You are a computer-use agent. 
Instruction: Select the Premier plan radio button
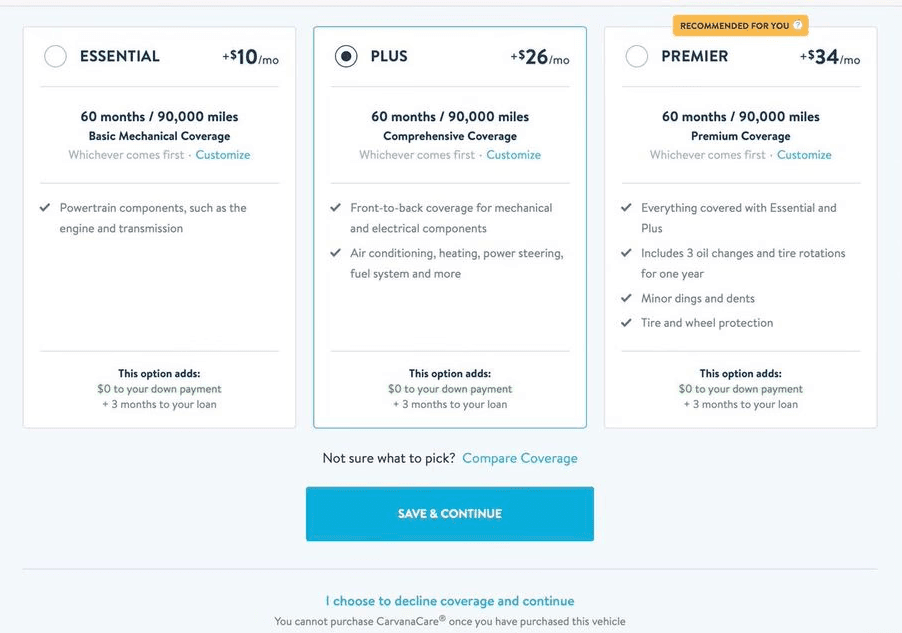[637, 56]
